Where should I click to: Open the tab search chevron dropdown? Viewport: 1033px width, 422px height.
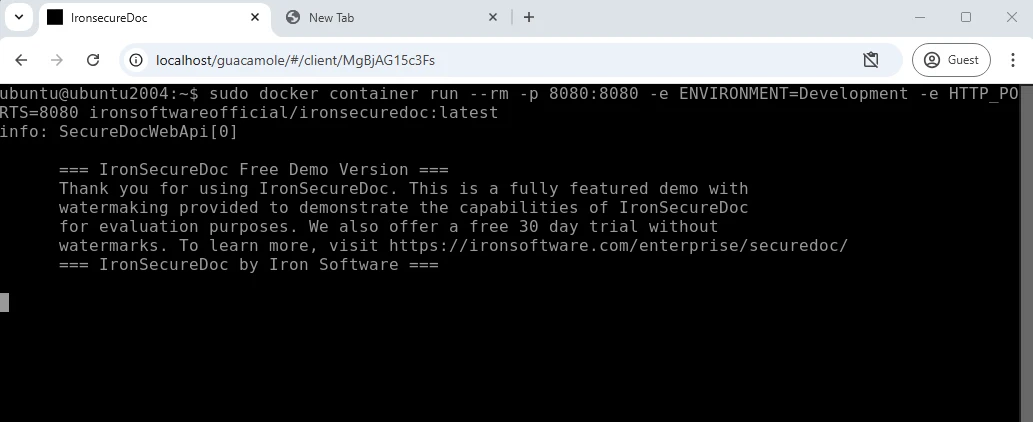pos(18,17)
